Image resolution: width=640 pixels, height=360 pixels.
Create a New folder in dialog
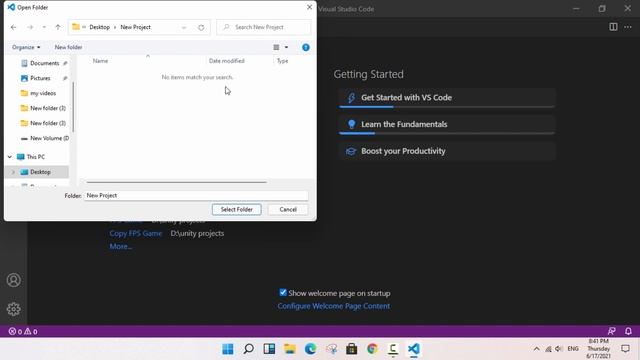coord(68,47)
